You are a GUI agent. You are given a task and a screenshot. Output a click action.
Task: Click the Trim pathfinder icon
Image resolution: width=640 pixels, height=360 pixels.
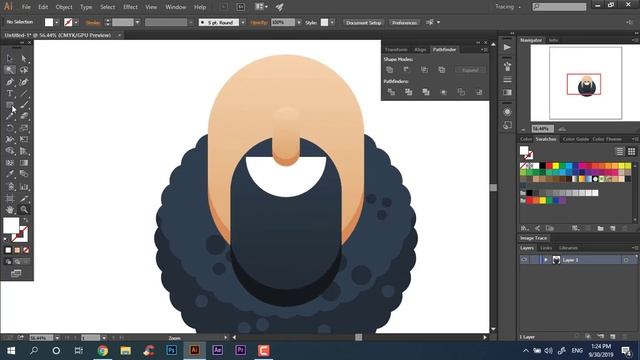tap(409, 92)
